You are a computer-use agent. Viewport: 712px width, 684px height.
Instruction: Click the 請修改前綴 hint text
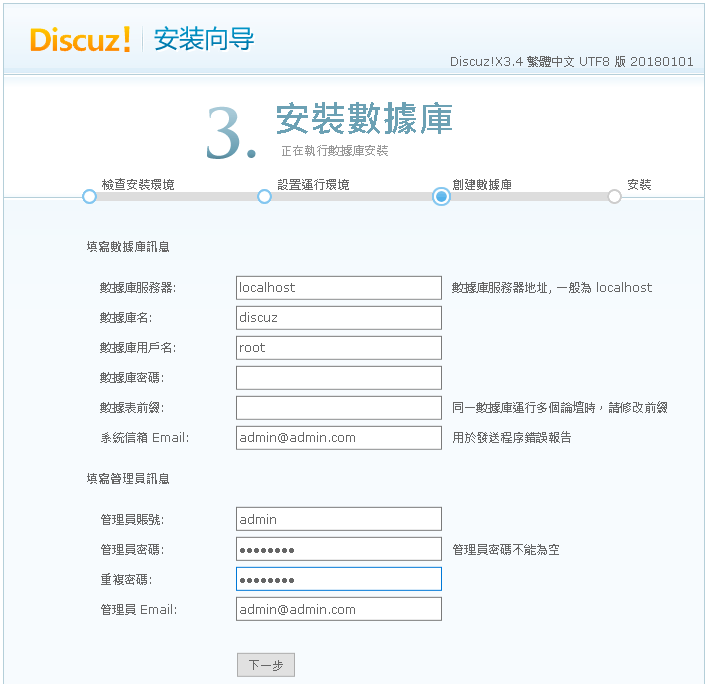(x=638, y=407)
